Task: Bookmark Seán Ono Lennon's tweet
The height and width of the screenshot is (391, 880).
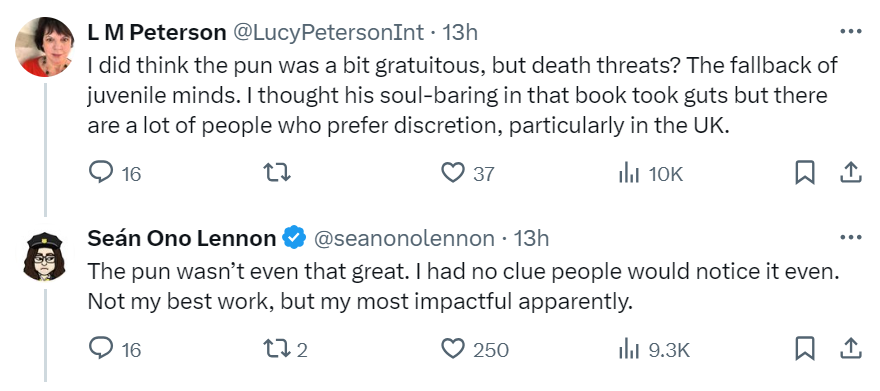Action: tap(805, 349)
